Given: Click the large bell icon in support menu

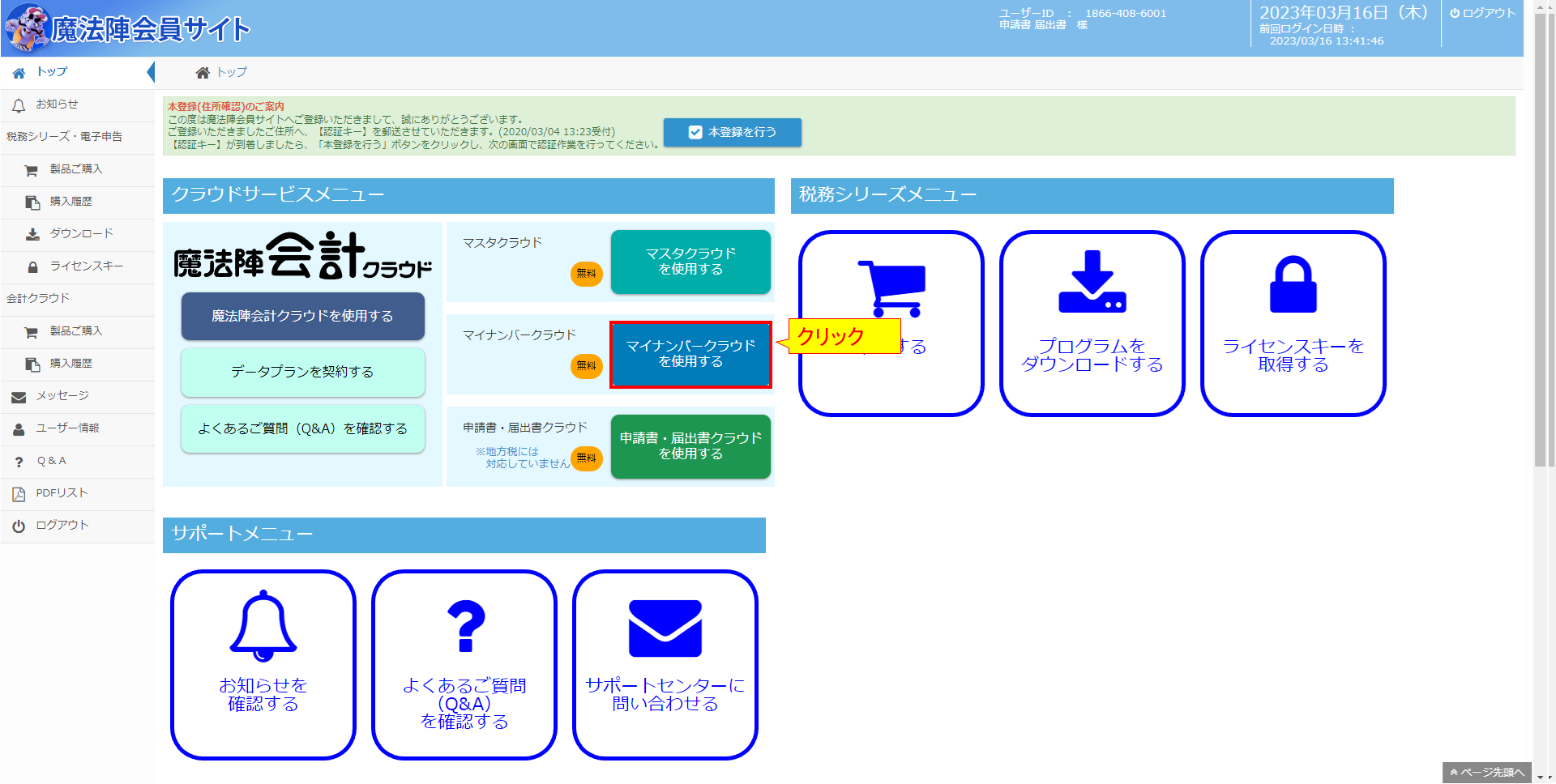Looking at the screenshot, I should (263, 625).
